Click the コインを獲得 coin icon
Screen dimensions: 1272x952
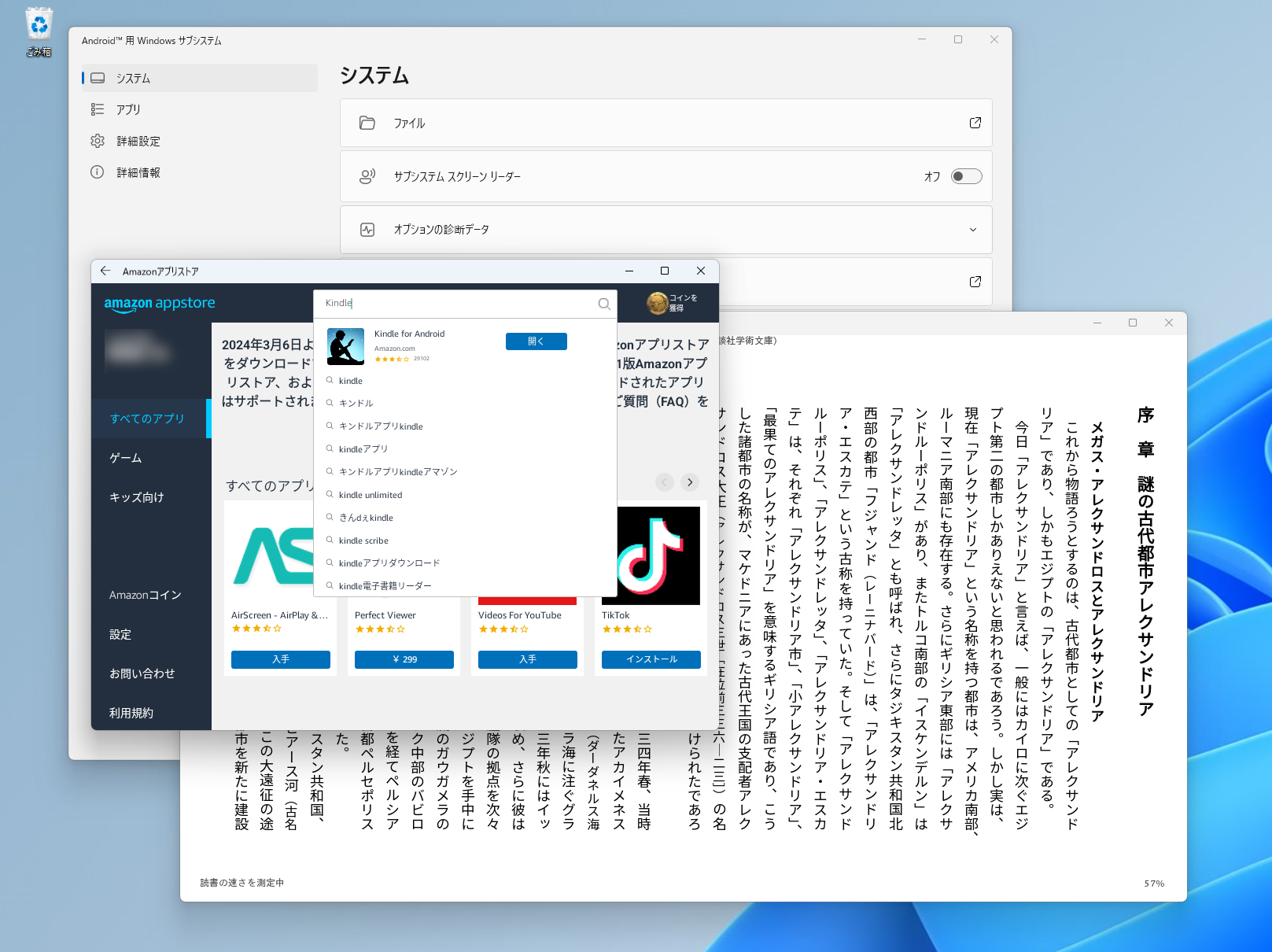click(x=656, y=303)
